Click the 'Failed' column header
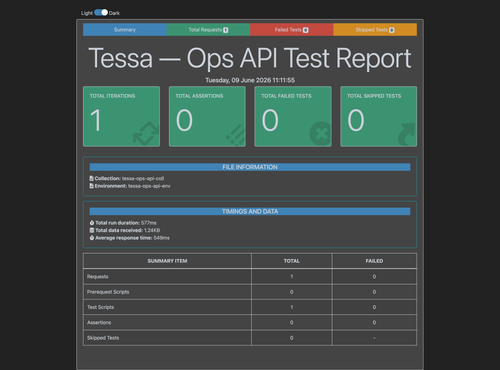Screen dimensions: 500x370 click(x=374, y=261)
